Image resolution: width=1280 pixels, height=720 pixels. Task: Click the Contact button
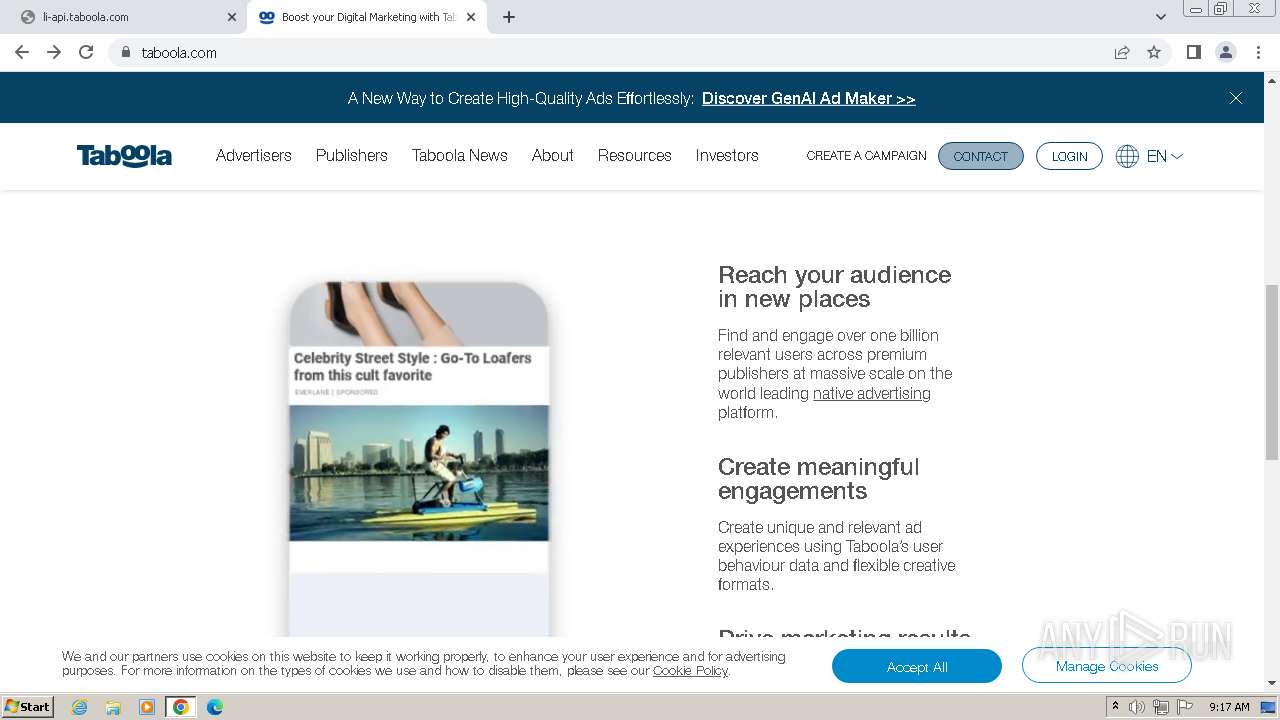point(980,156)
